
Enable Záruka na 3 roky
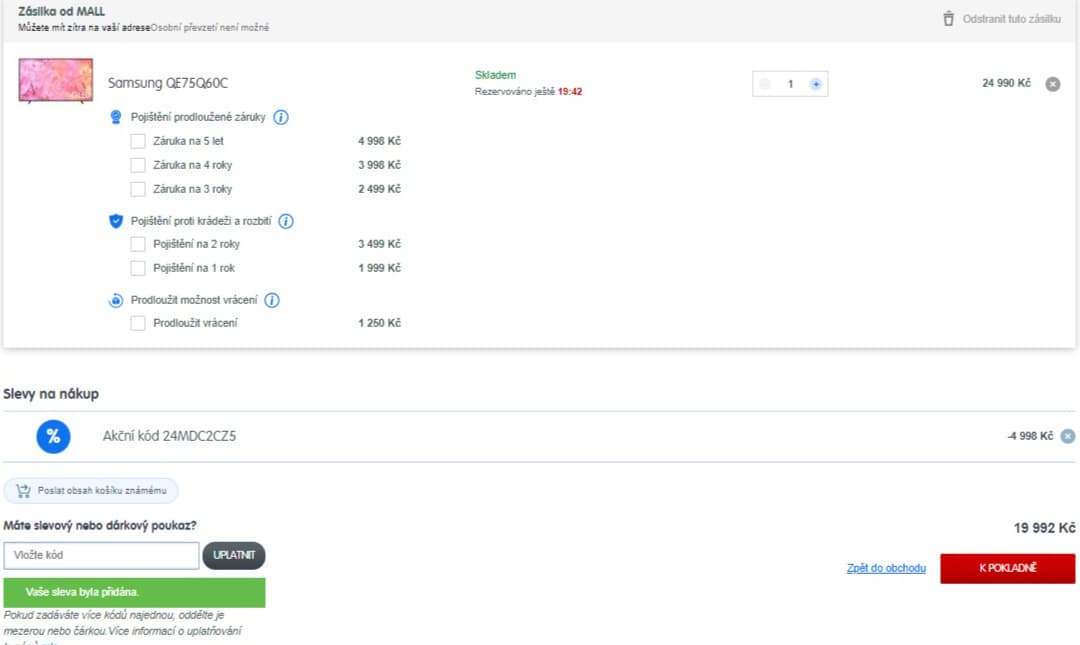pos(138,189)
